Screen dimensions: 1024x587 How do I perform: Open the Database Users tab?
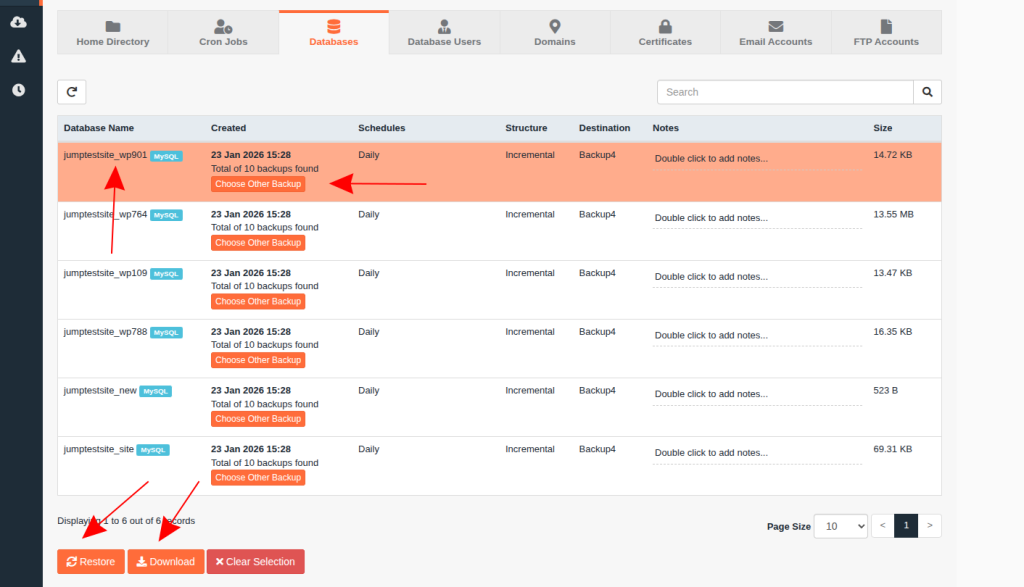point(444,33)
